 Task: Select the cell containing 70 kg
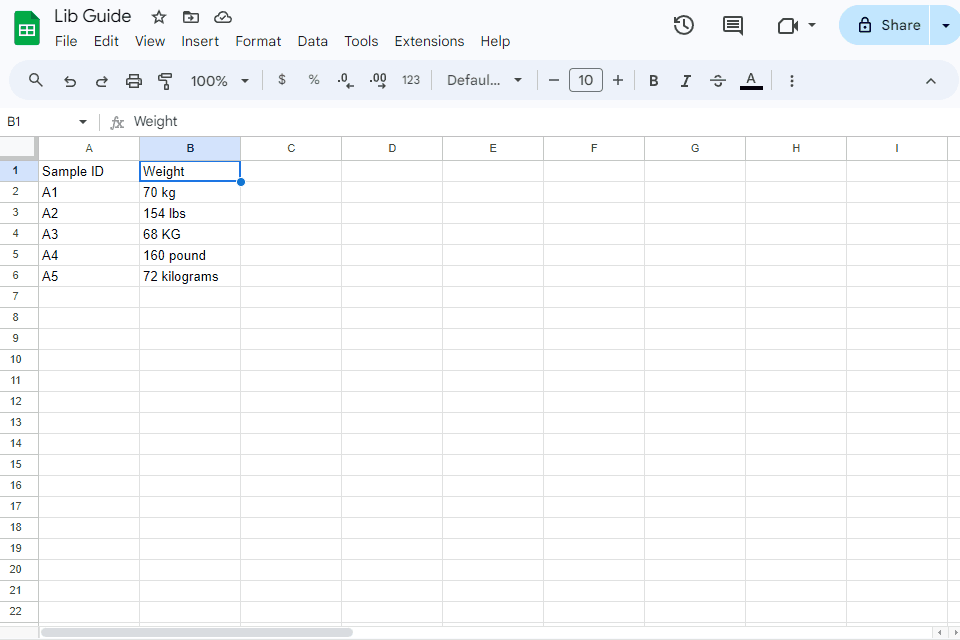pyautogui.click(x=190, y=192)
